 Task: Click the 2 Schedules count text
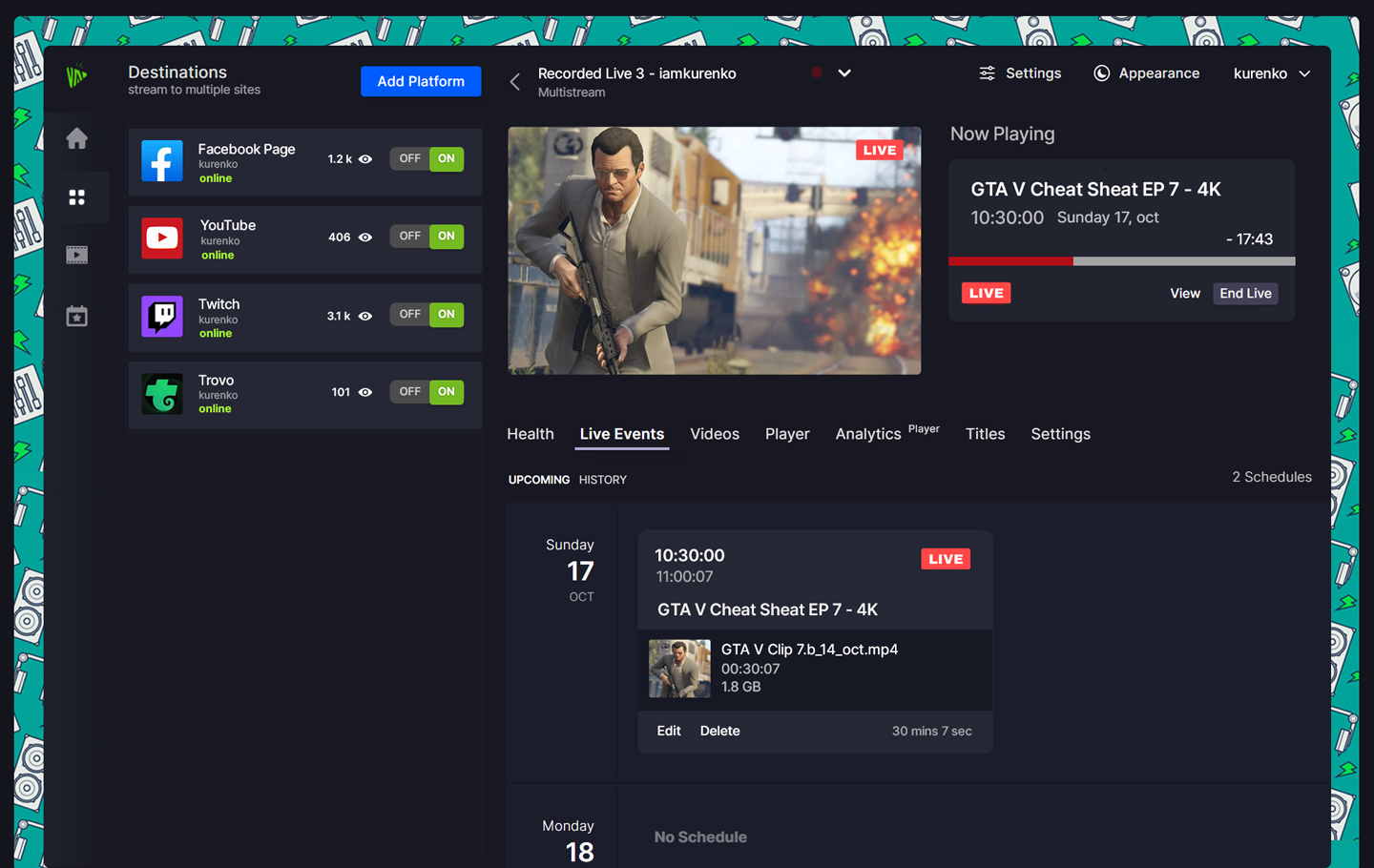(x=1272, y=477)
